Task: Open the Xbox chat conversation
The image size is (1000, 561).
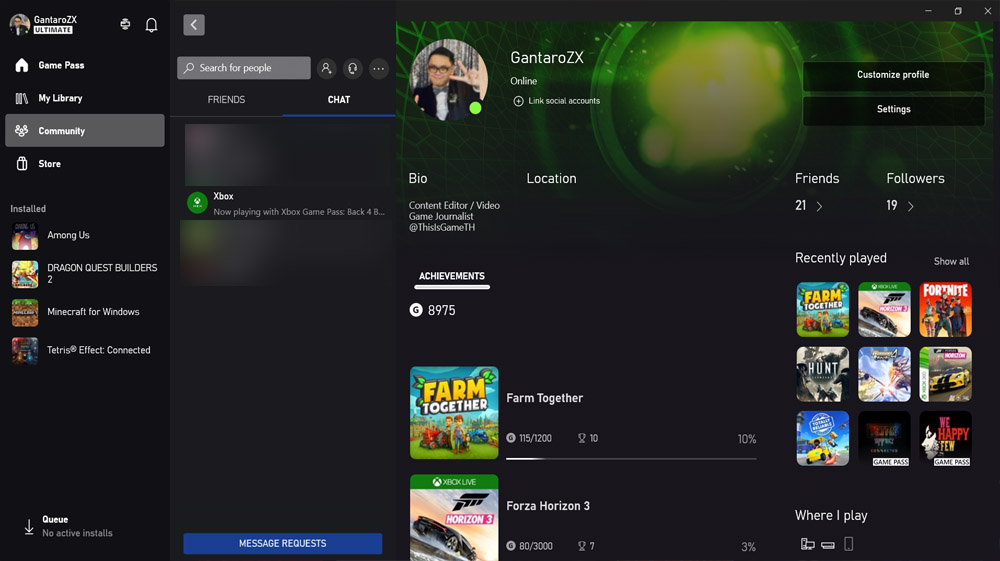Action: 288,203
